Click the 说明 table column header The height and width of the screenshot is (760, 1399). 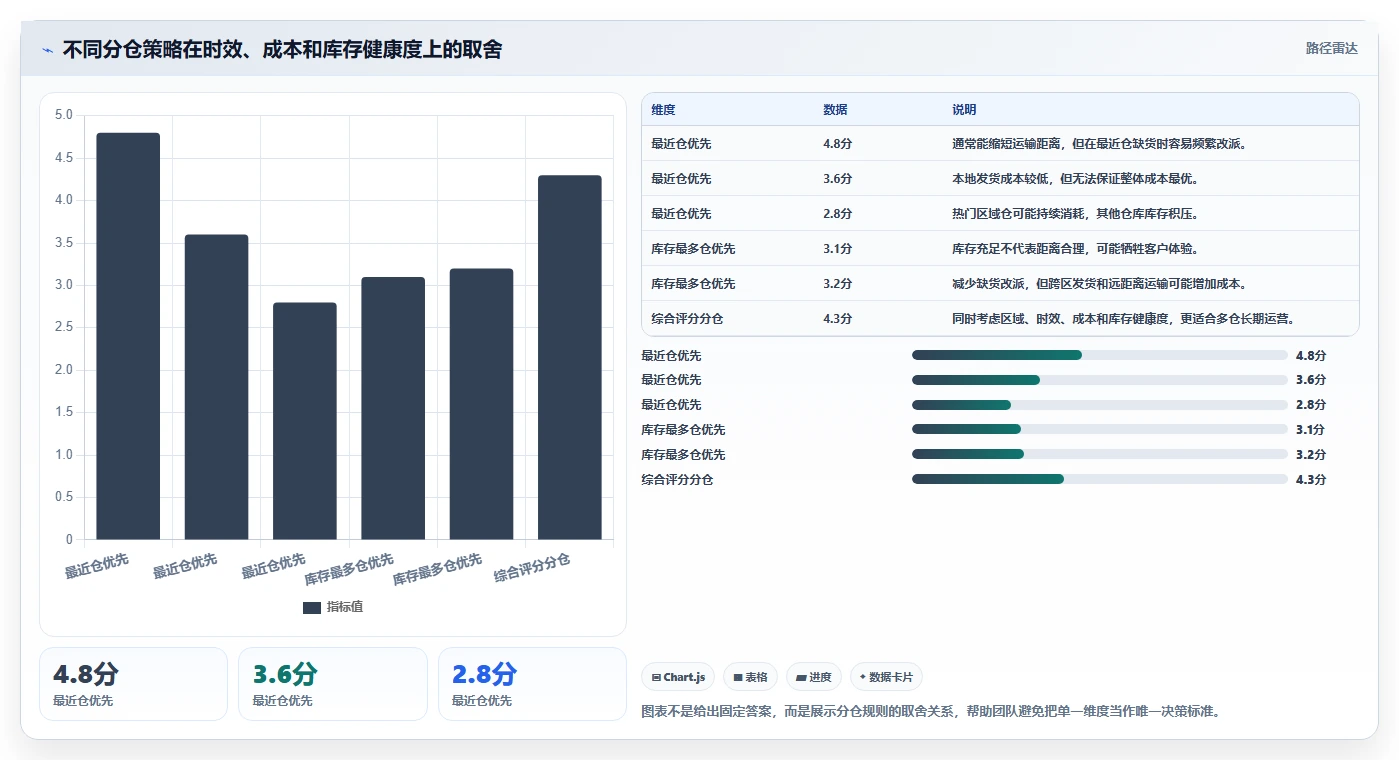[964, 109]
